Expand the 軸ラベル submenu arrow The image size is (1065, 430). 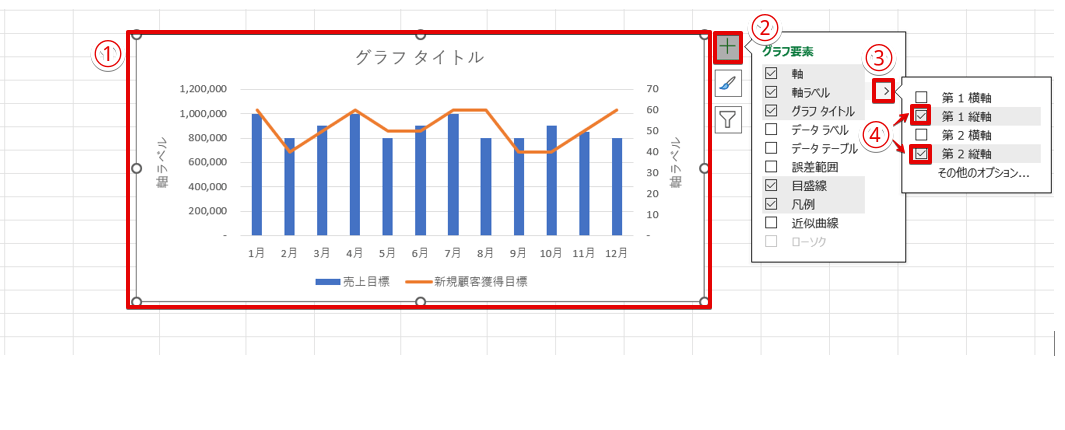pyautogui.click(x=885, y=92)
